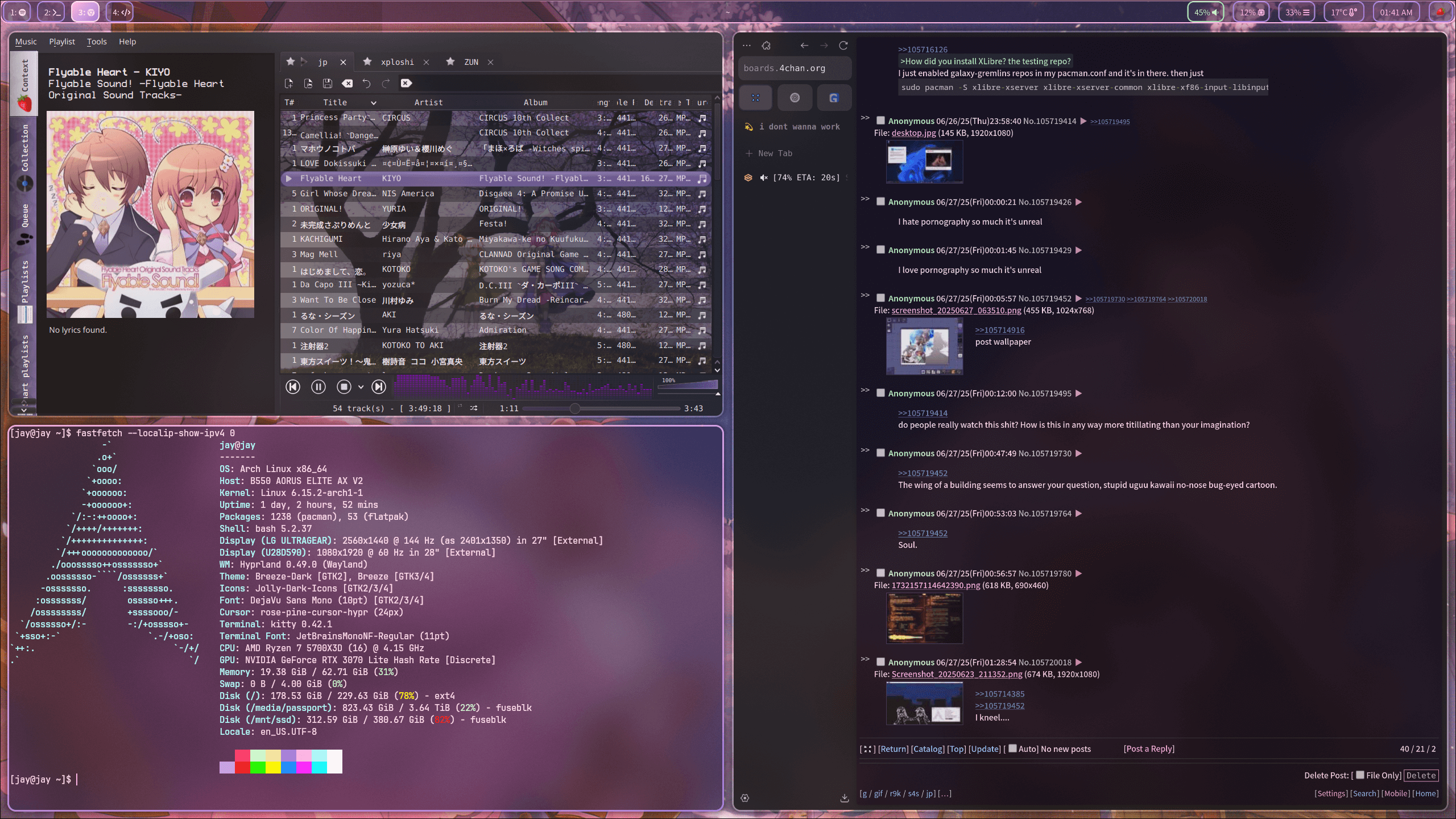
Task: Reload the page with the refresh icon
Action: [x=843, y=45]
